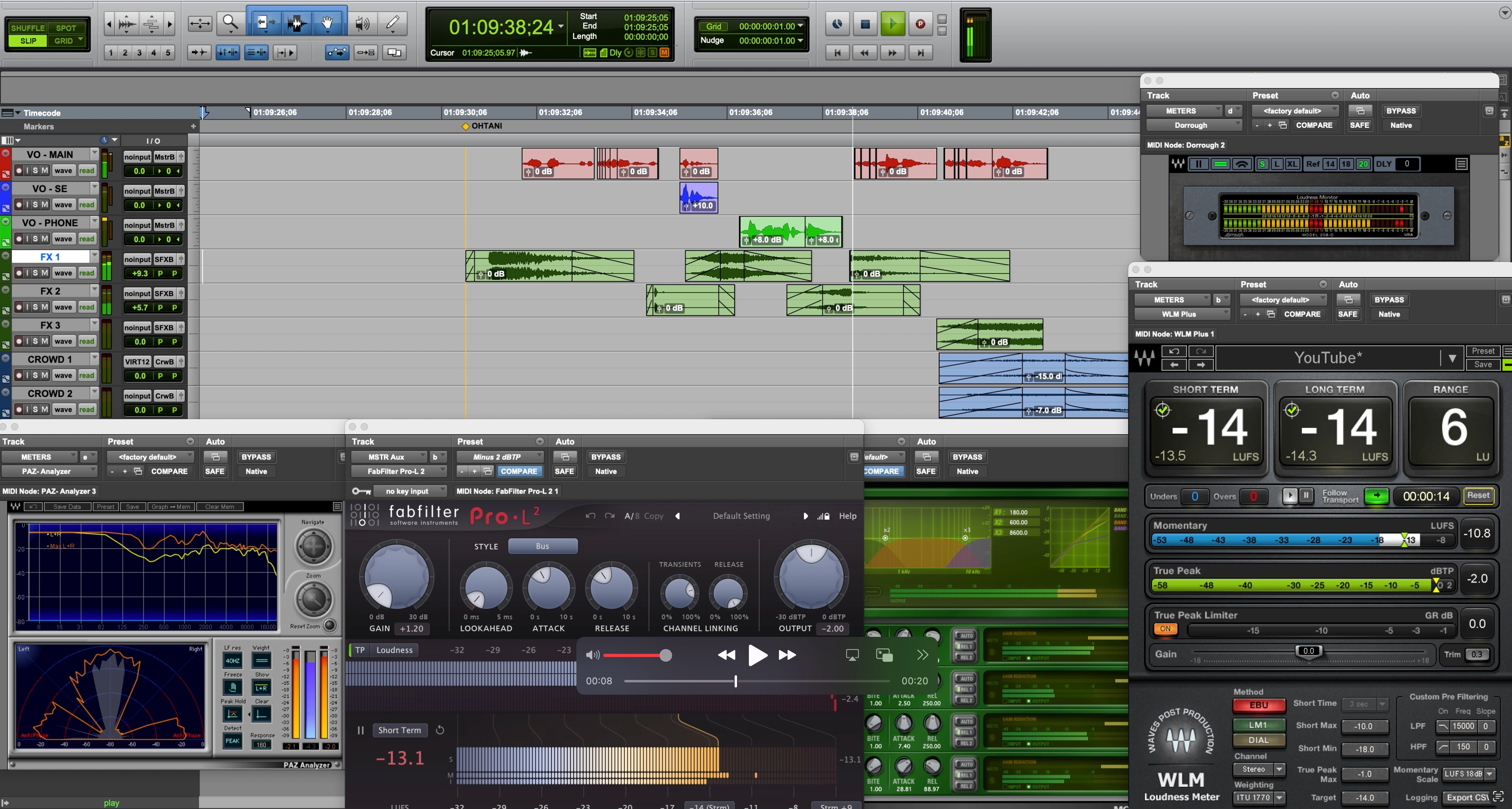Click Clear Mem in PAZ Analyzer
Image resolution: width=1512 pixels, height=809 pixels.
tap(220, 507)
